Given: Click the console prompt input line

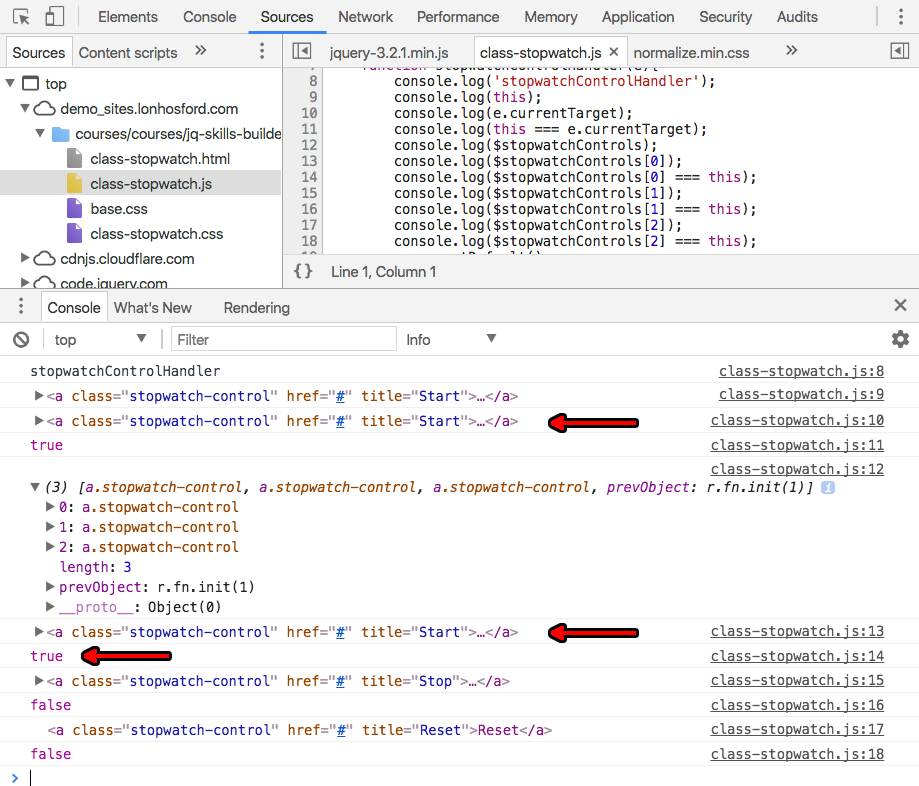Looking at the screenshot, I should [460, 777].
